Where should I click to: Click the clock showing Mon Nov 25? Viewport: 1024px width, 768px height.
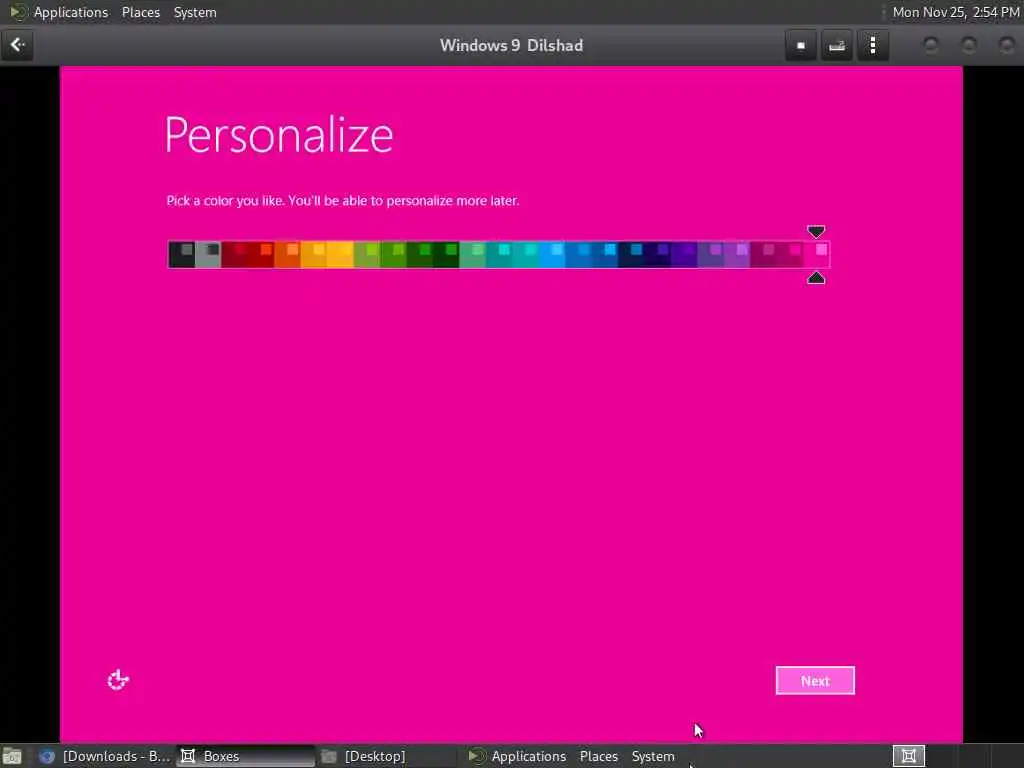[x=955, y=12]
